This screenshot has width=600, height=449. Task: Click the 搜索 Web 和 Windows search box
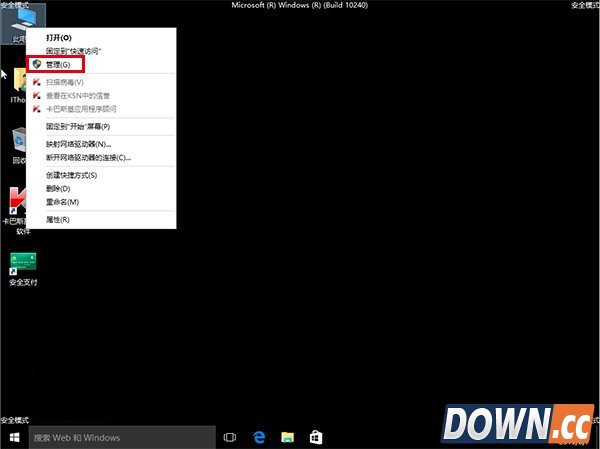pos(120,437)
